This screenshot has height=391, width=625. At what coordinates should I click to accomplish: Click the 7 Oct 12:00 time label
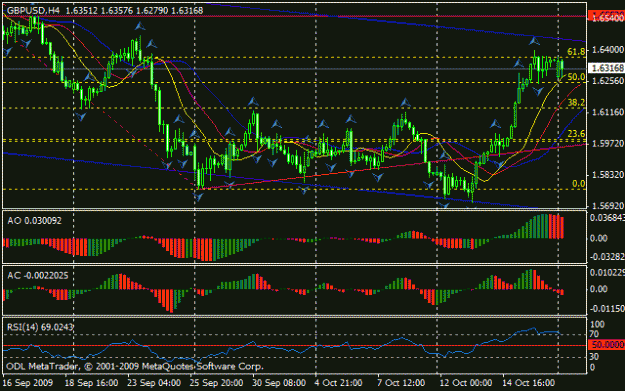point(401,383)
